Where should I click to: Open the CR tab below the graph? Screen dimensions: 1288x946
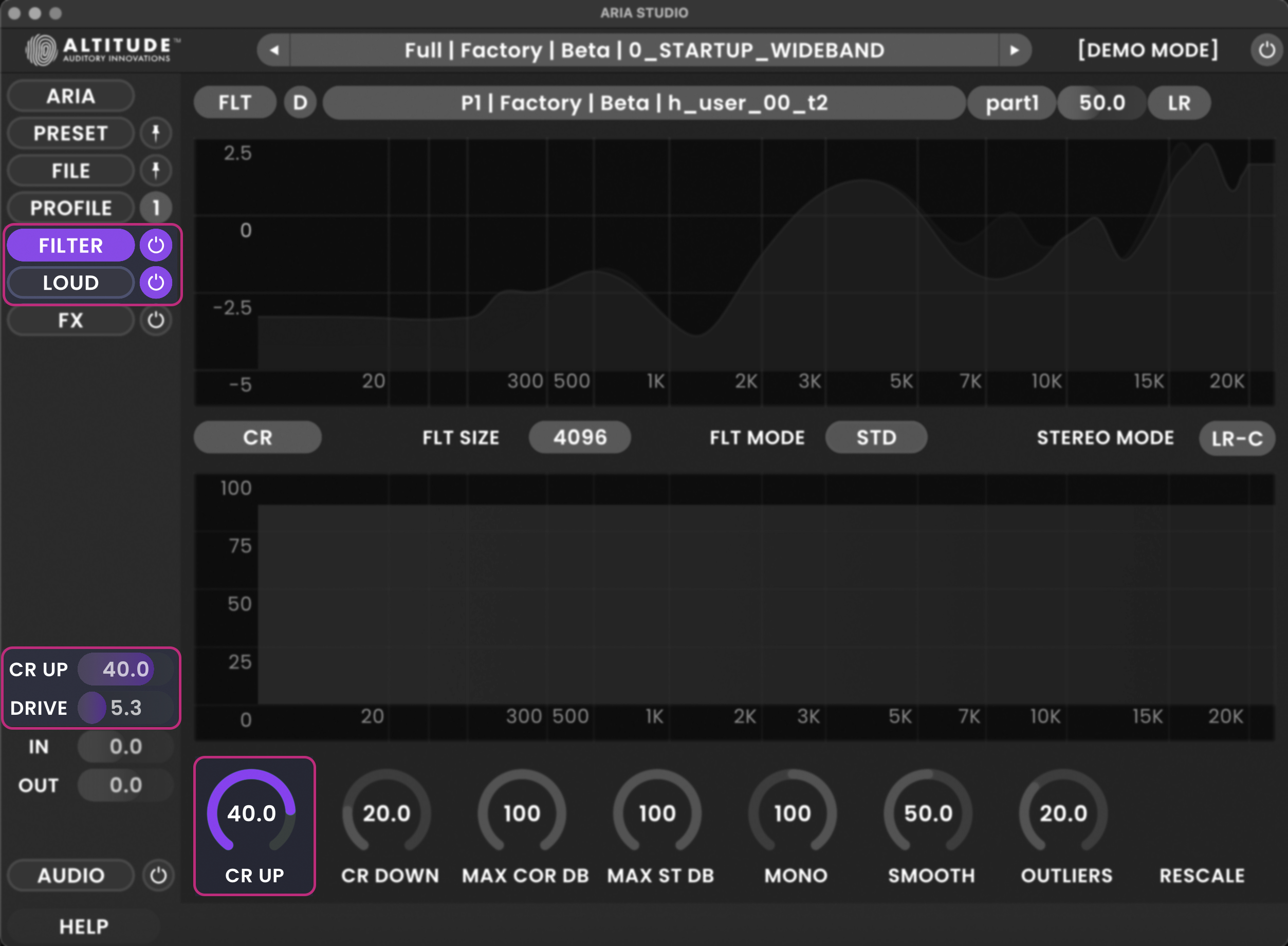pos(256,437)
